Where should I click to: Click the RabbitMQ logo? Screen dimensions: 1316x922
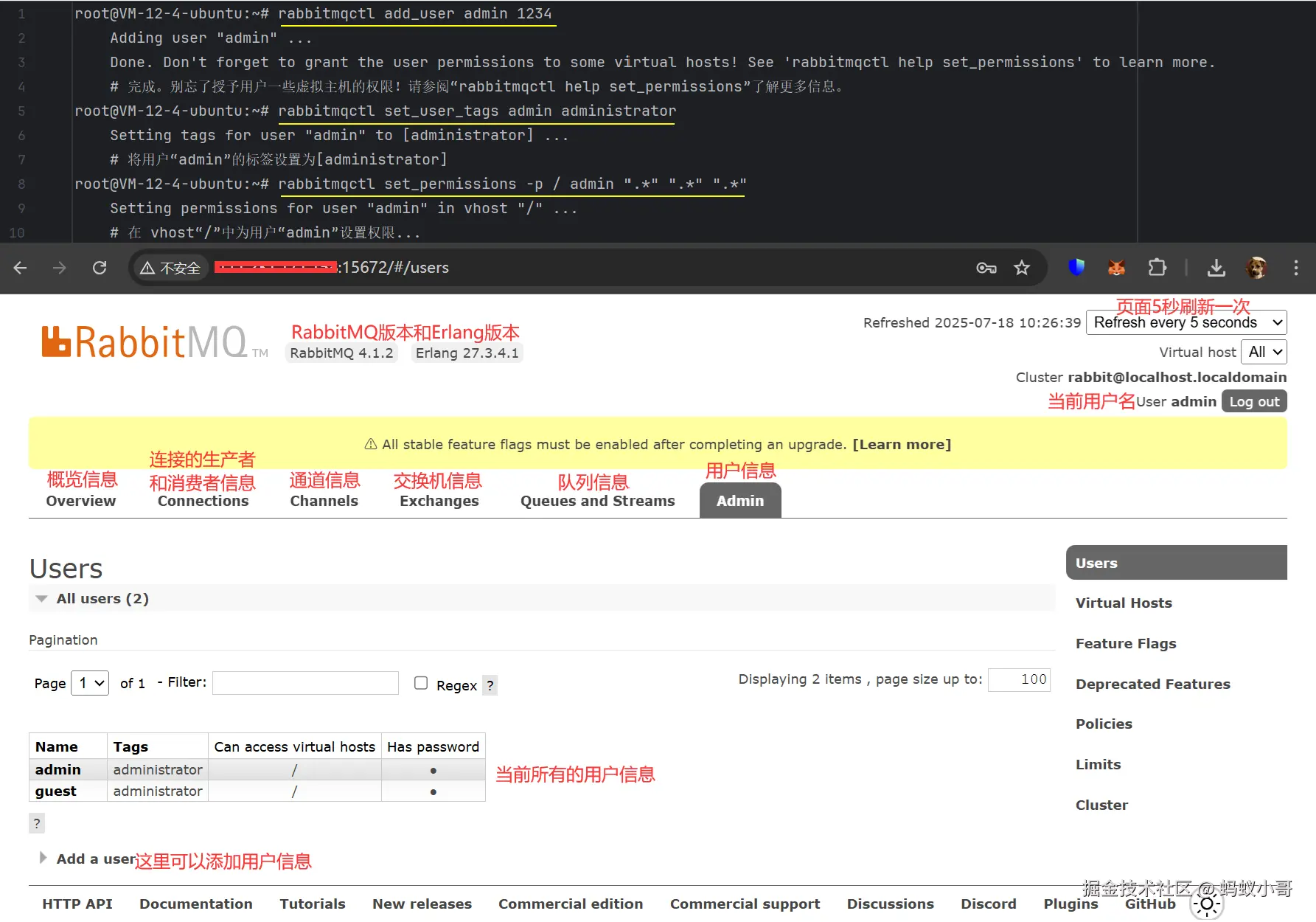point(154,342)
